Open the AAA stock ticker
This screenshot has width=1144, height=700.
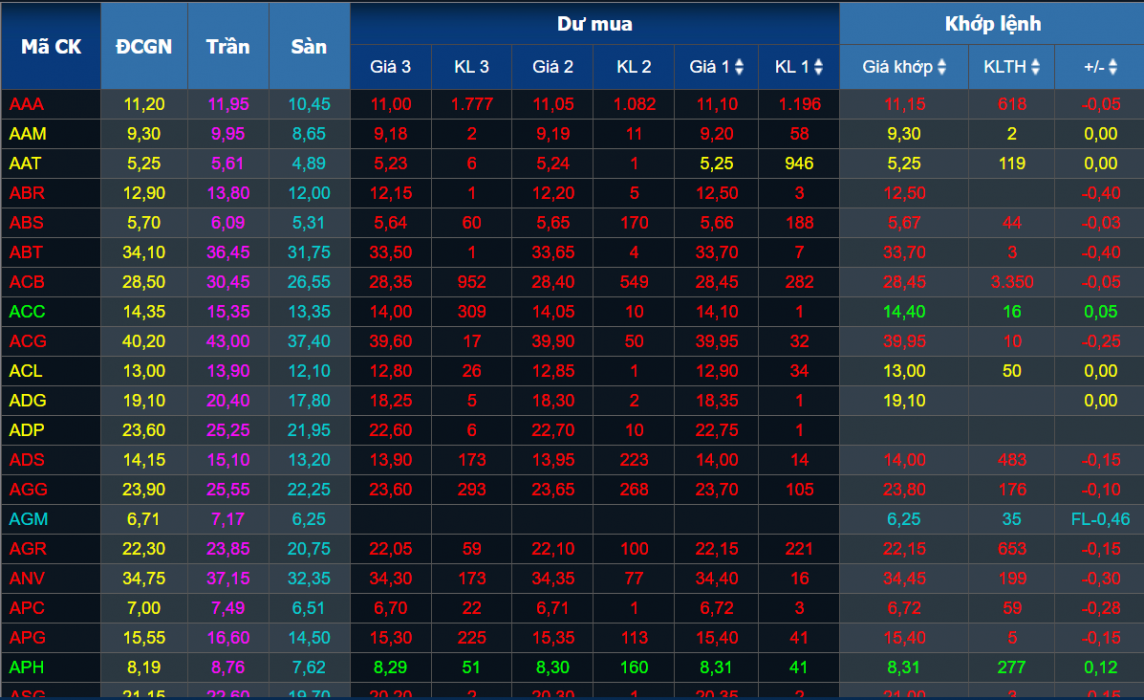click(x=27, y=104)
